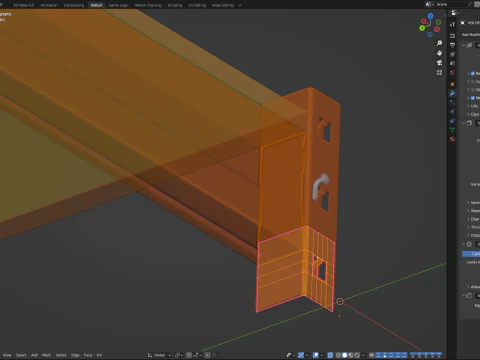Expand the Edge subpanel in Solidify

(x=473, y=219)
